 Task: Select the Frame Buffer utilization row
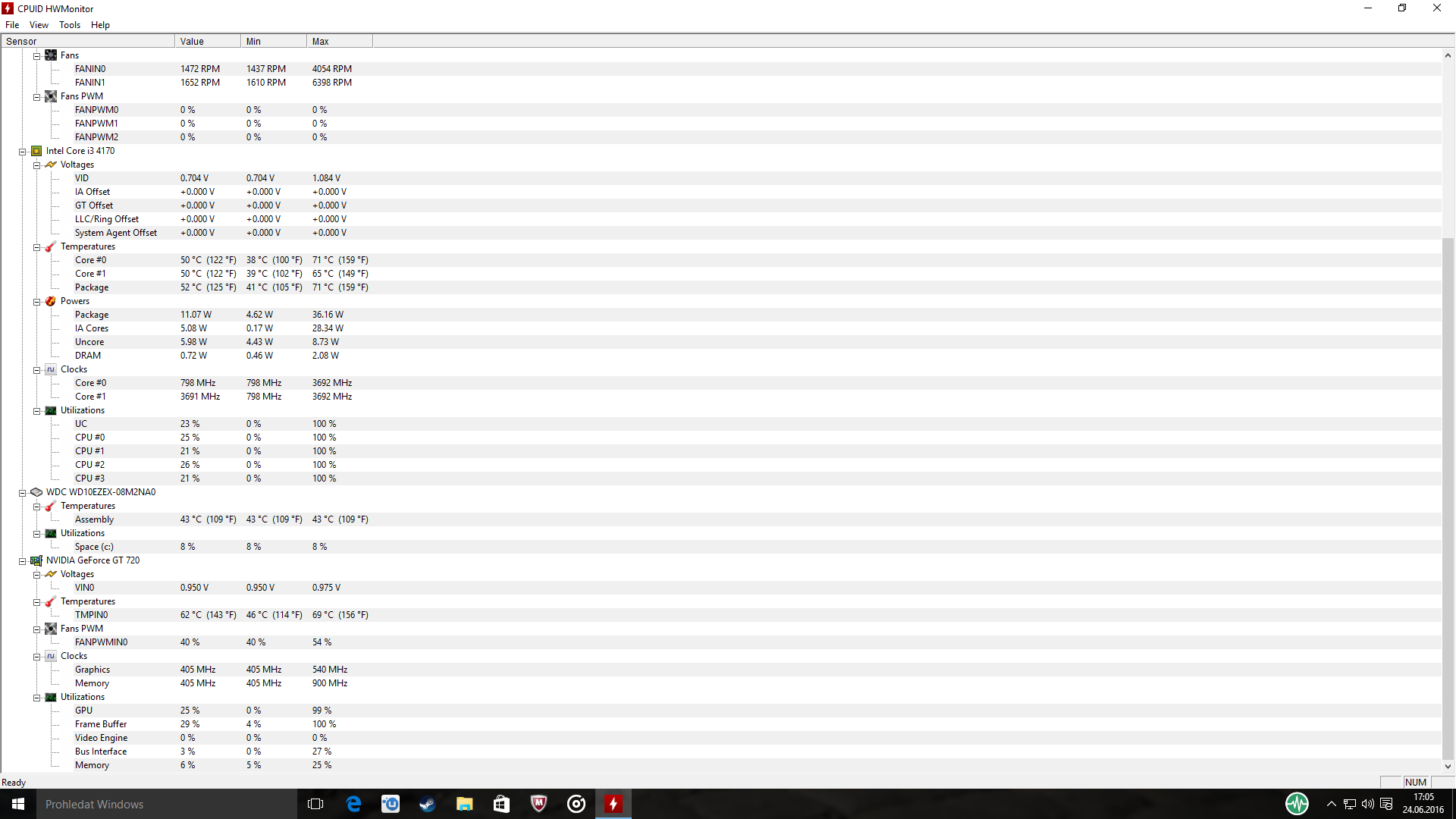(x=720, y=724)
